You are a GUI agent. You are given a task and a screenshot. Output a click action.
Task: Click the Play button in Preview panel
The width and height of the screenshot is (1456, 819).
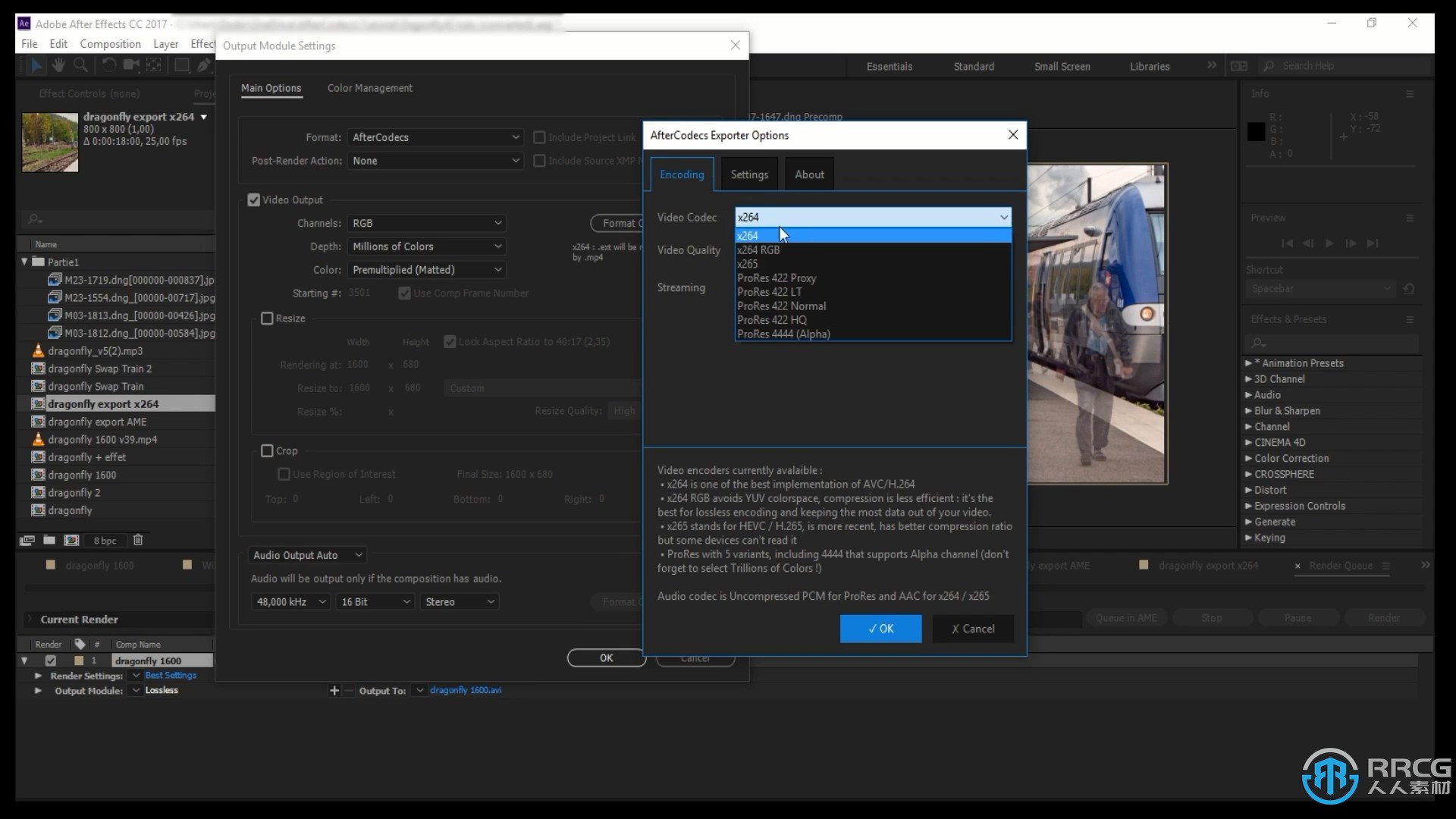point(1329,243)
